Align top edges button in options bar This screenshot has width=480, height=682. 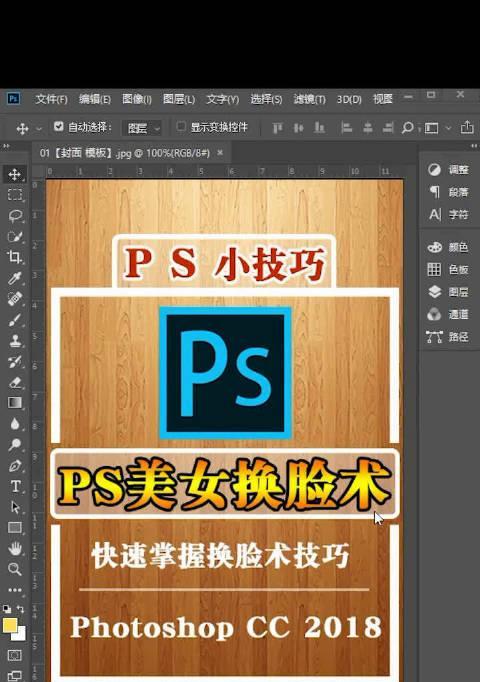(277, 128)
